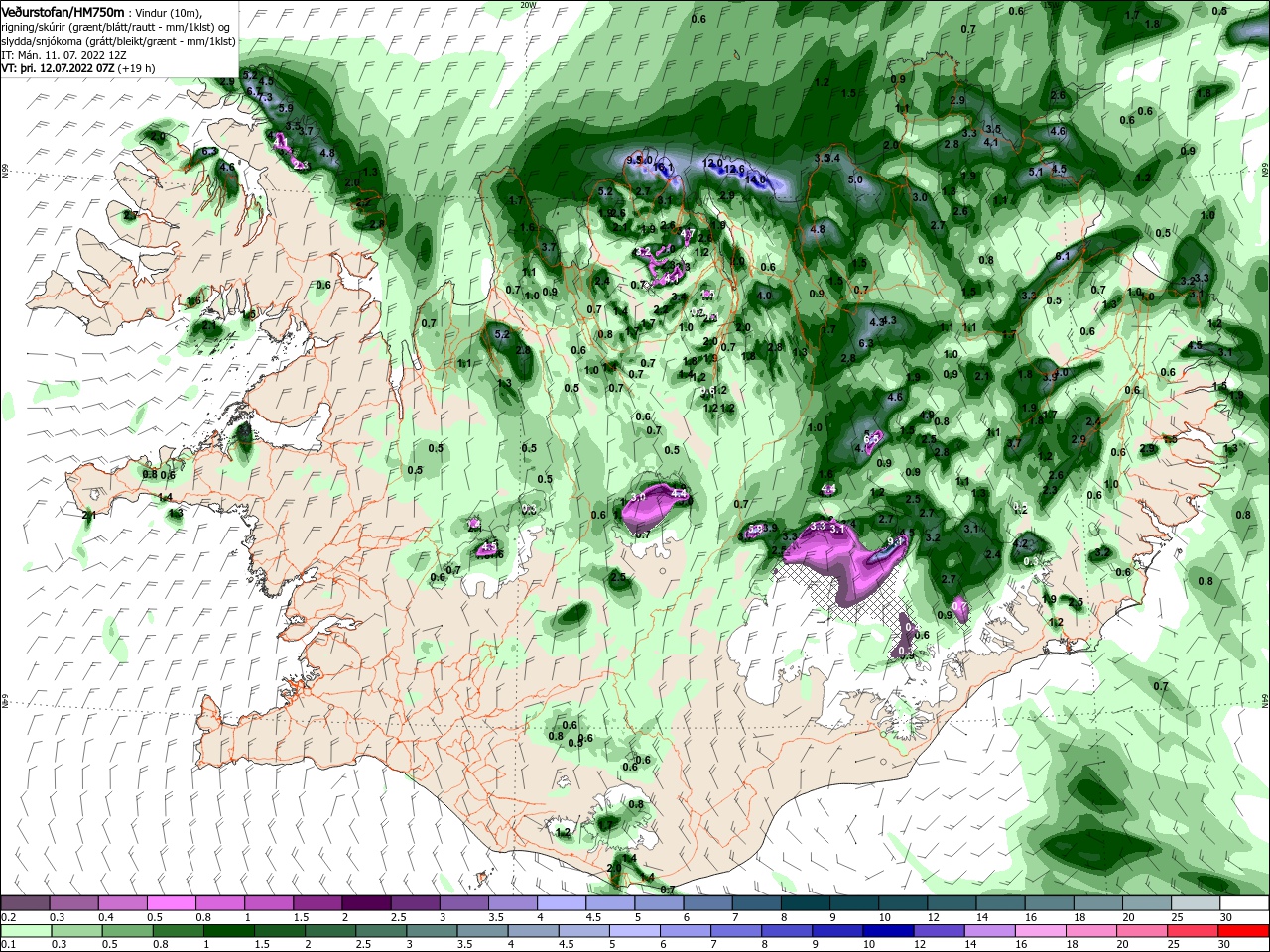The image size is (1270, 952).
Task: Click the 'Vindur (10m)' text in the header
Action: [x=168, y=12]
